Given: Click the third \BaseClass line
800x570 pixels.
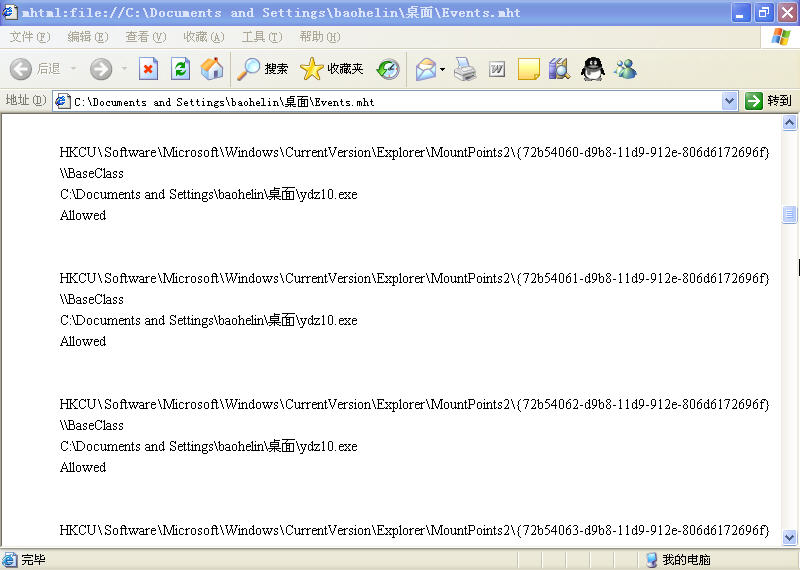Looking at the screenshot, I should [92, 426].
